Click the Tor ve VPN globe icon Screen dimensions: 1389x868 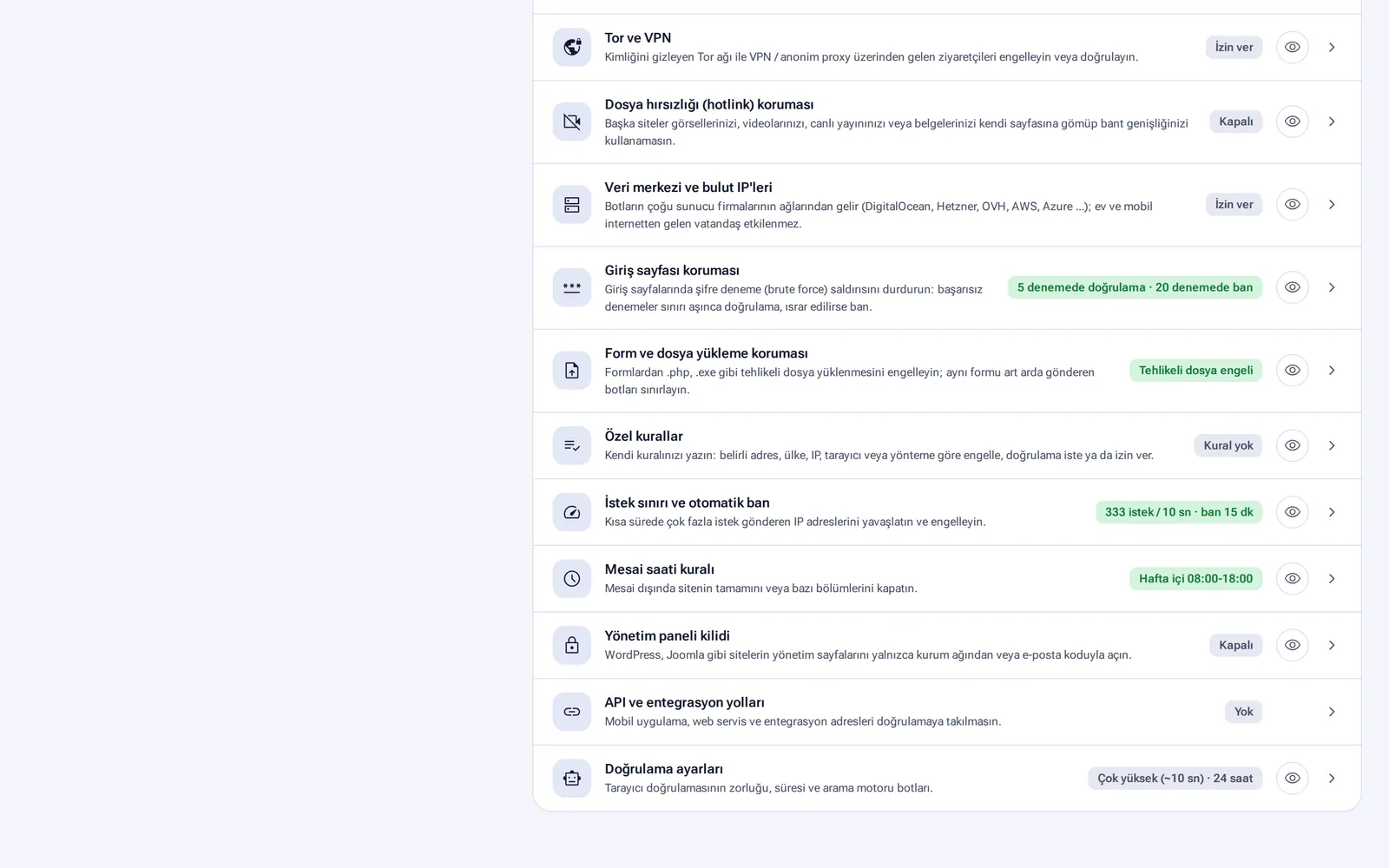pos(571,47)
